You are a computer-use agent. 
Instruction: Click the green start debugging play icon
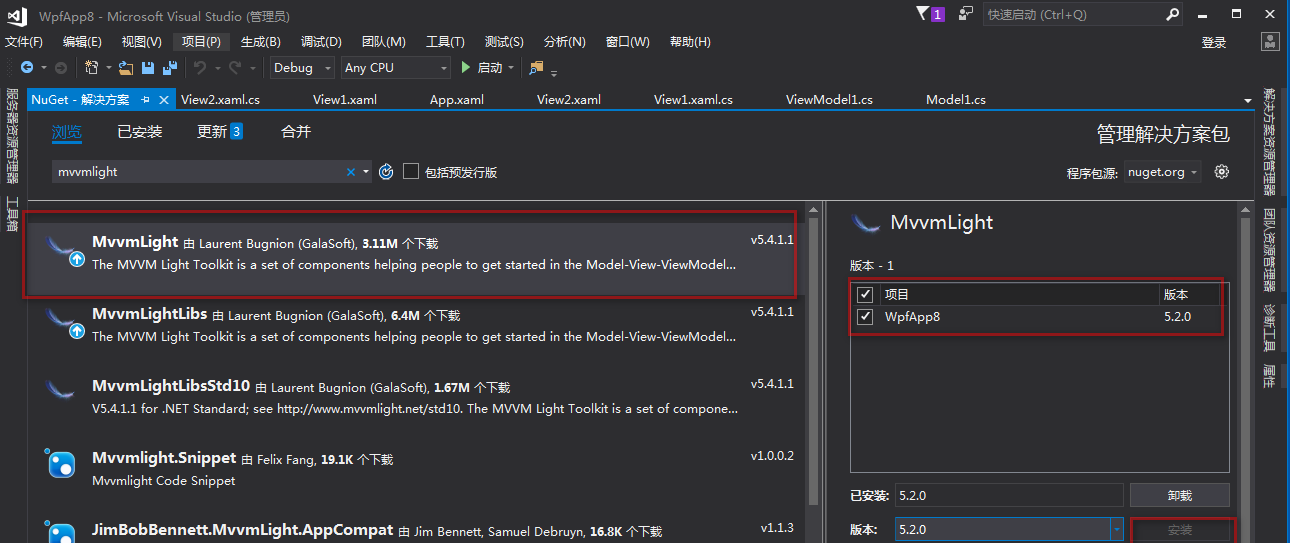[x=466, y=67]
